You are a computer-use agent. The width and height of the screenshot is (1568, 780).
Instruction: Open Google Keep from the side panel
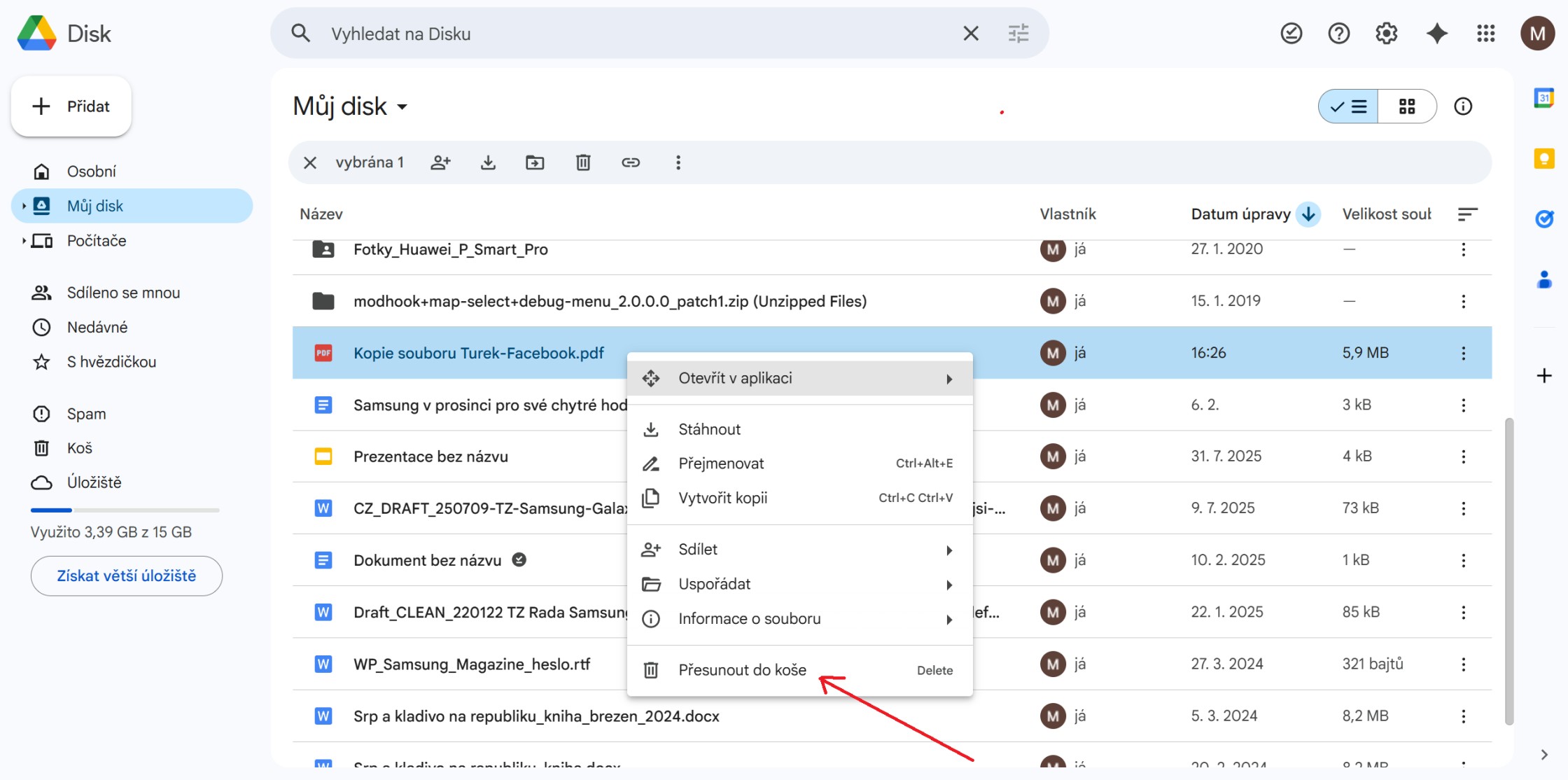[1544, 158]
